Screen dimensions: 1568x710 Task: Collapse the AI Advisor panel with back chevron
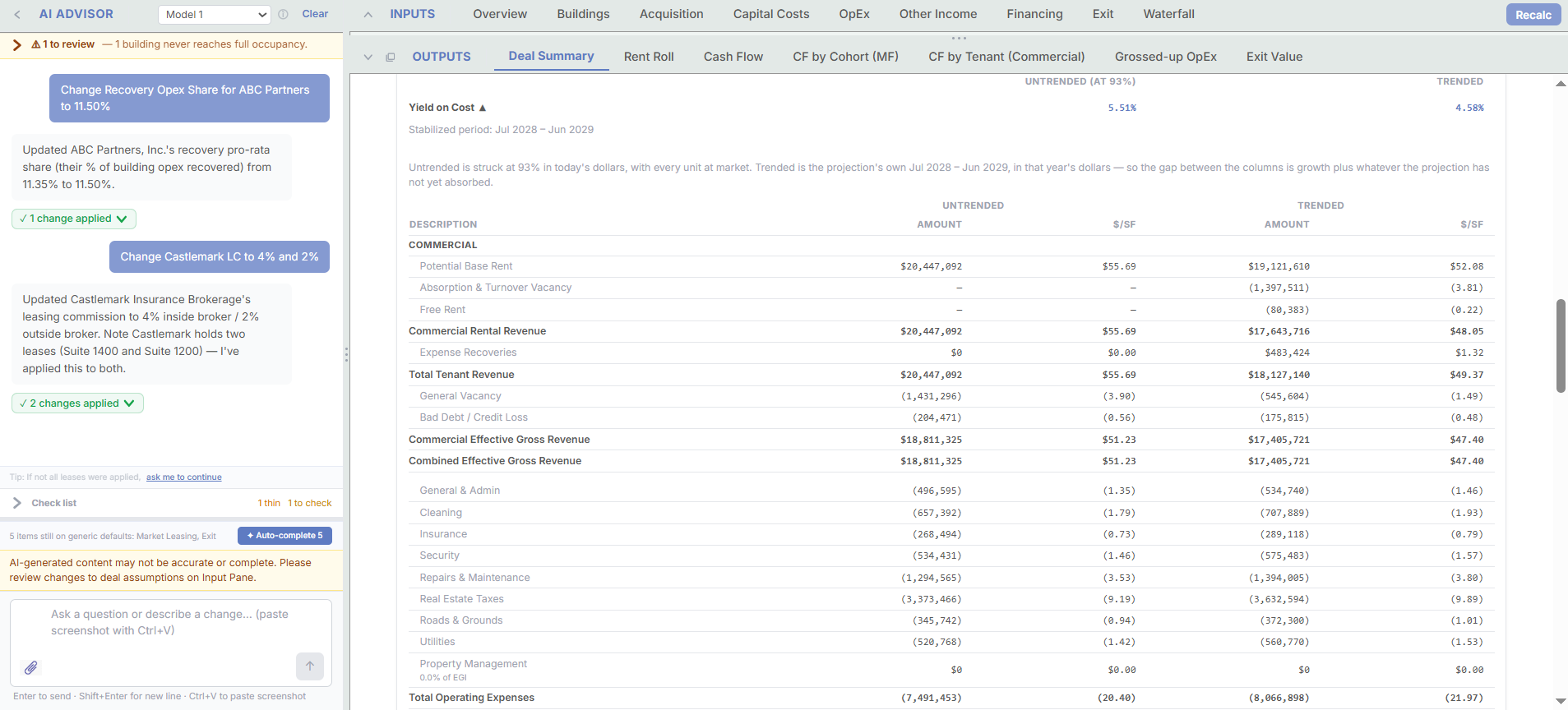coord(17,15)
